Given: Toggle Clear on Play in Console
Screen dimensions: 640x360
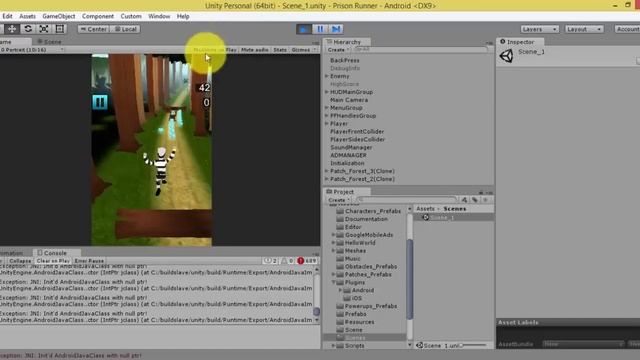Looking at the screenshot, I should (53, 261).
